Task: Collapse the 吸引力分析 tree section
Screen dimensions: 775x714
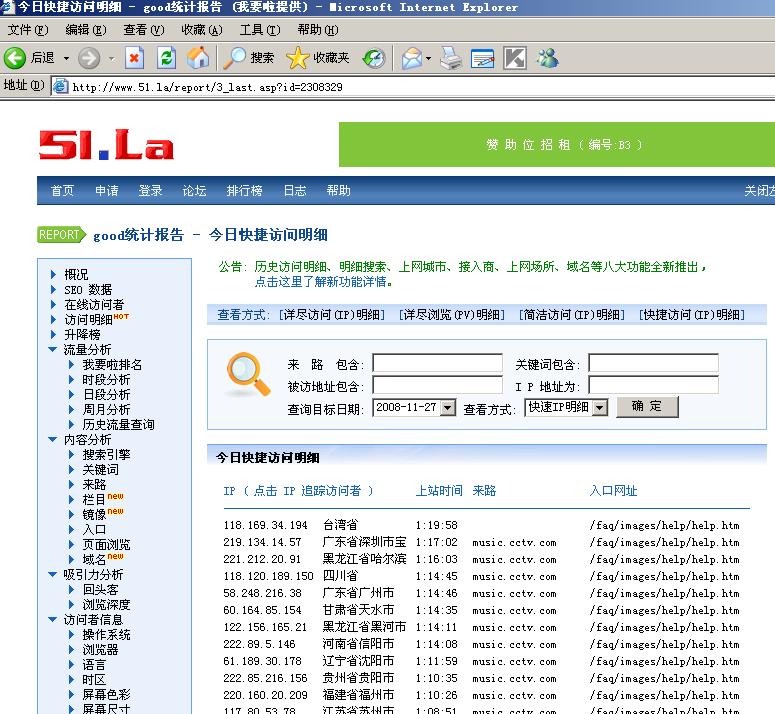Action: [53, 574]
